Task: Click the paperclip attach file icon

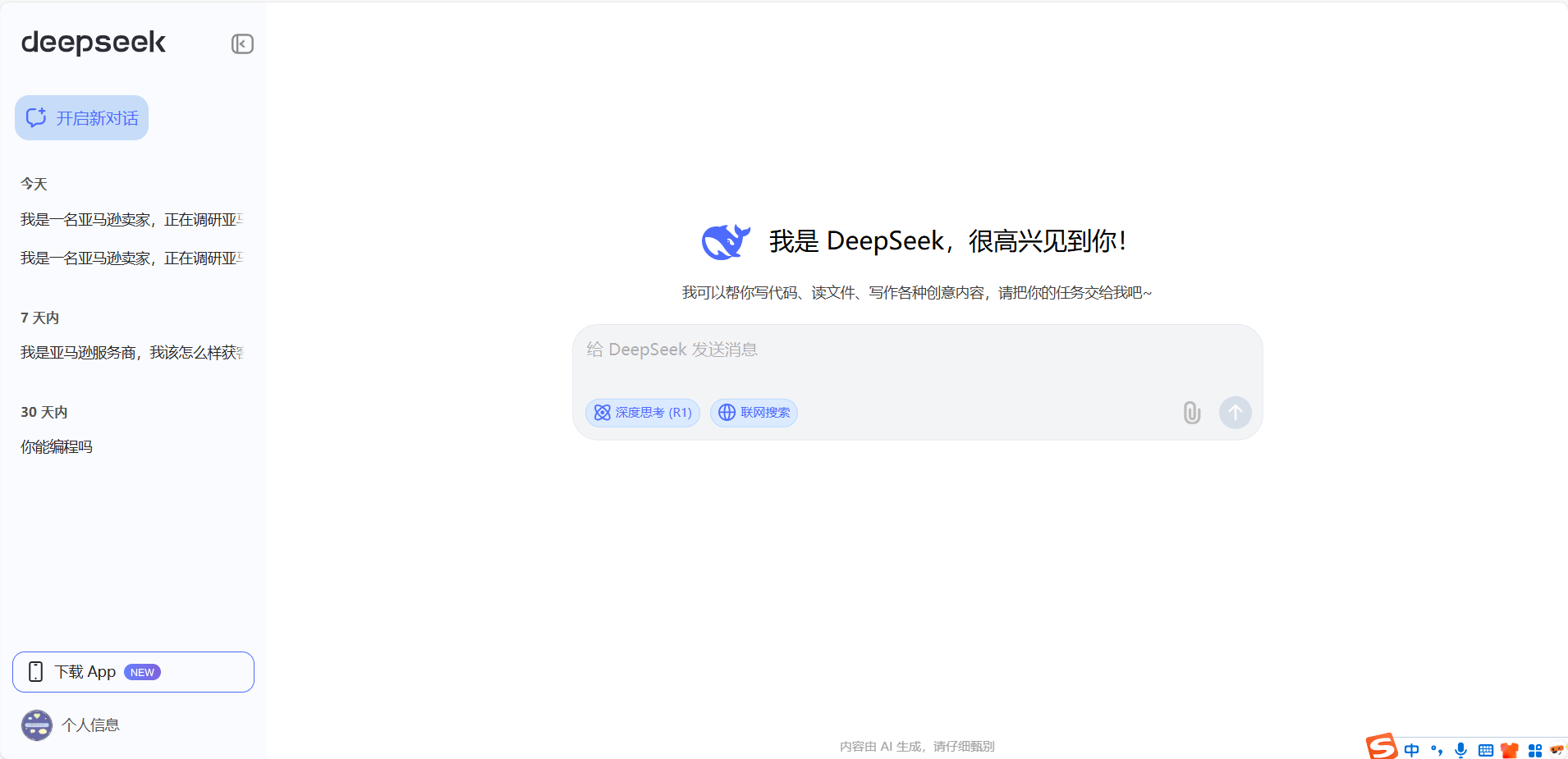Action: click(x=1192, y=413)
